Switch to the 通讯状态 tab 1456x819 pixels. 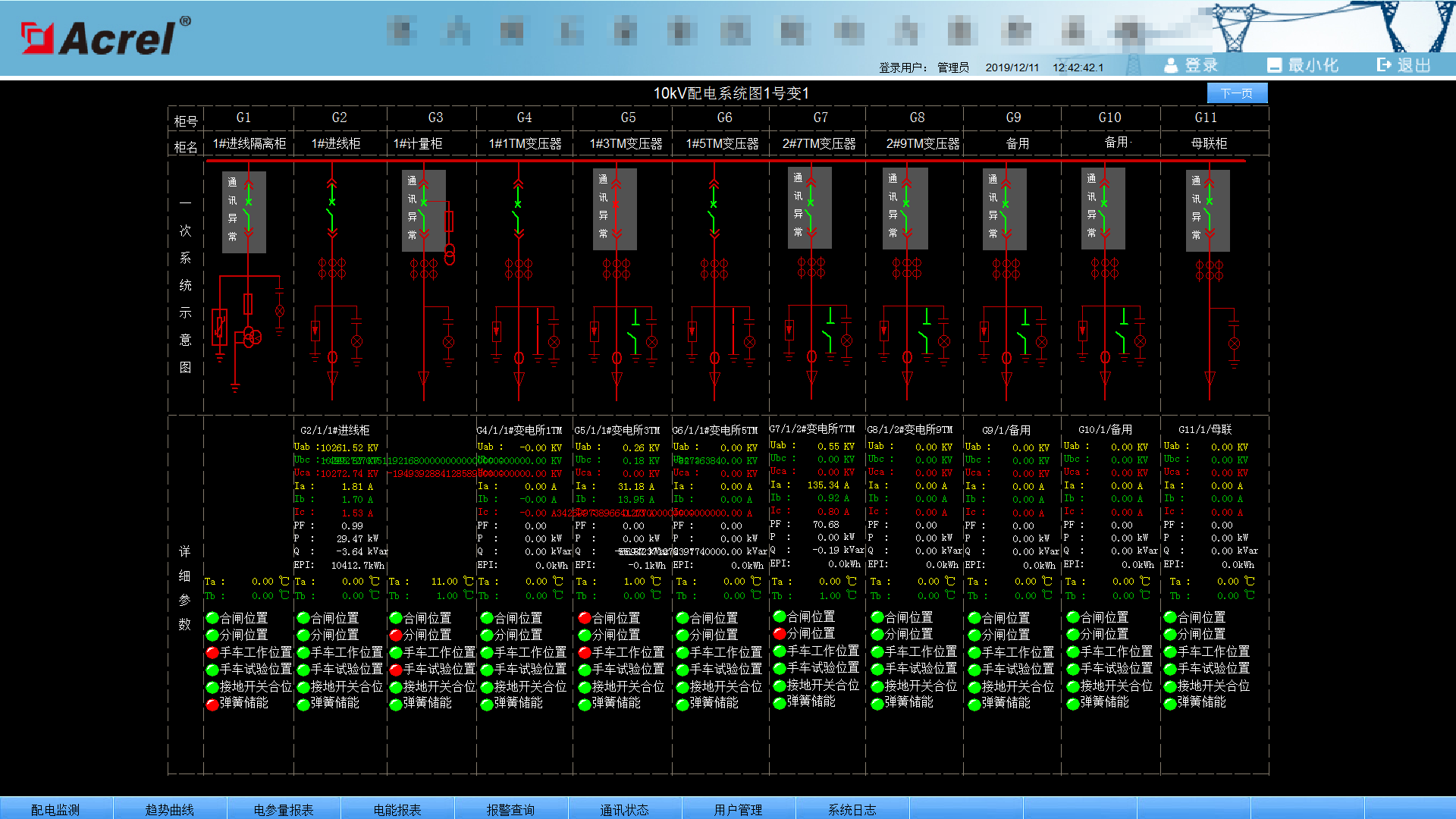click(624, 809)
